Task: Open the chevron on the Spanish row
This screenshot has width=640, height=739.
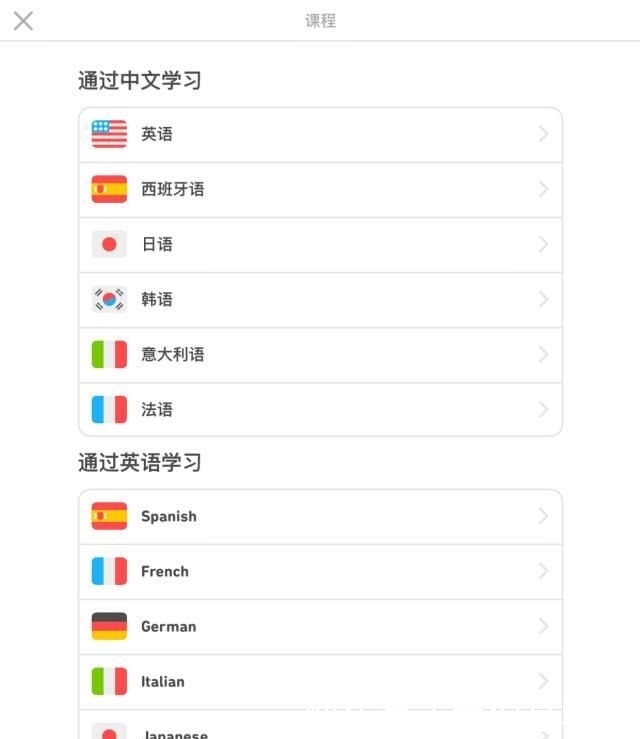Action: pyautogui.click(x=543, y=516)
